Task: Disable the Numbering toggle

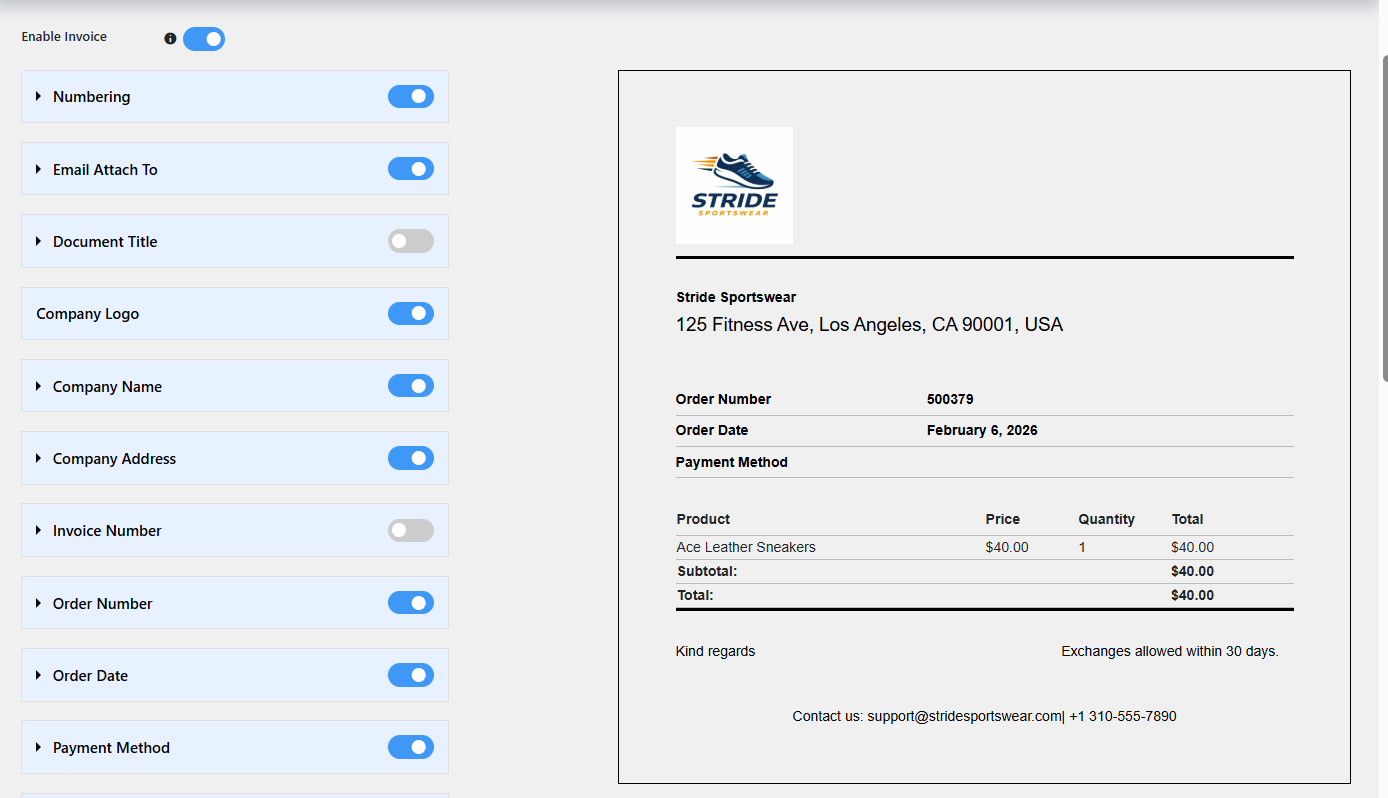Action: (411, 96)
